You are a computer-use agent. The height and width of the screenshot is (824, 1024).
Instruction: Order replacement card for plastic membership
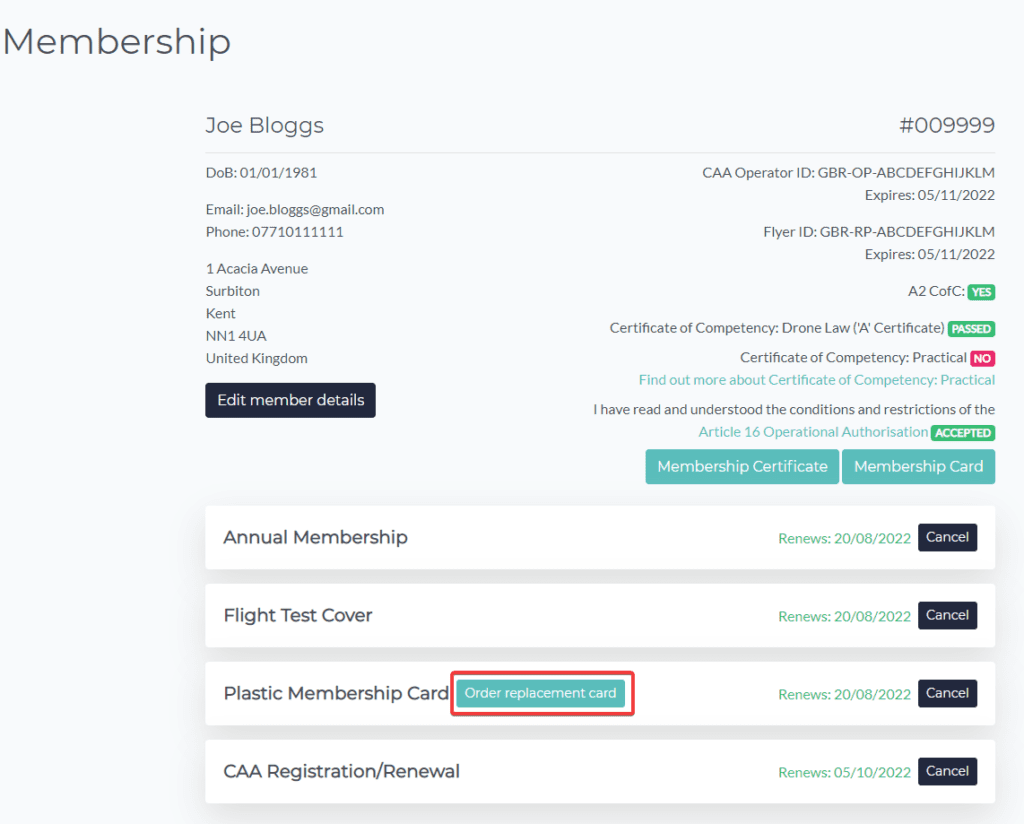tap(541, 693)
